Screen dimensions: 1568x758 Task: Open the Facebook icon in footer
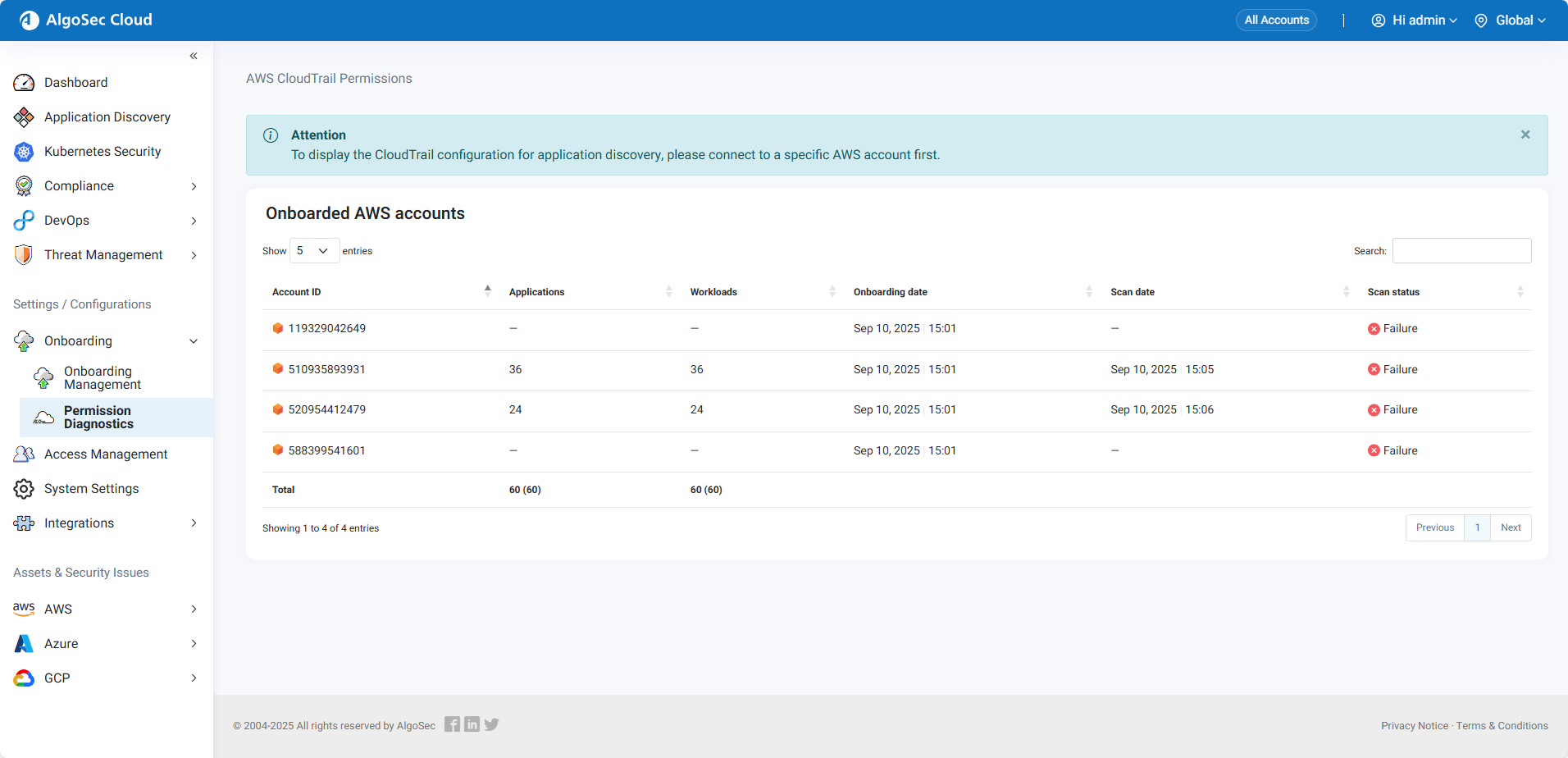pos(452,724)
